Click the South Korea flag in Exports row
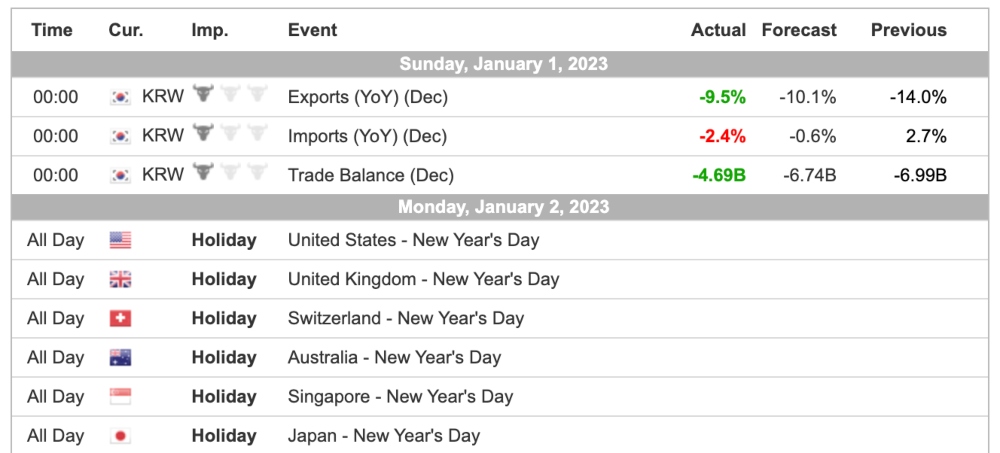This screenshot has height=453, width=1000. [x=120, y=98]
